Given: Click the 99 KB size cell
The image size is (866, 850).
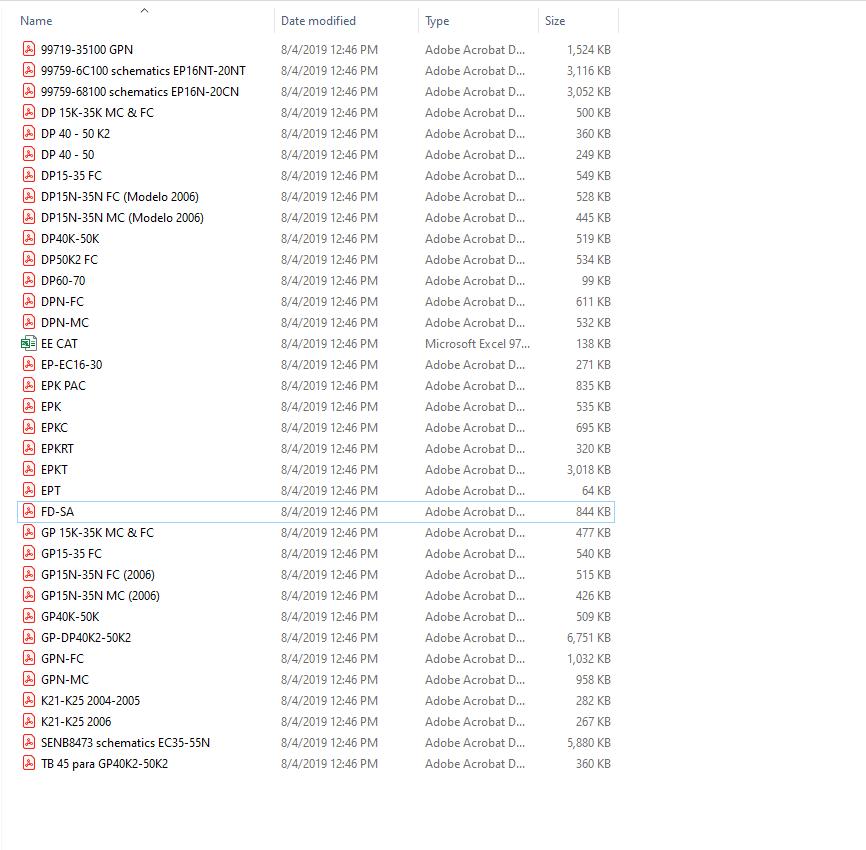Looking at the screenshot, I should [x=596, y=281].
